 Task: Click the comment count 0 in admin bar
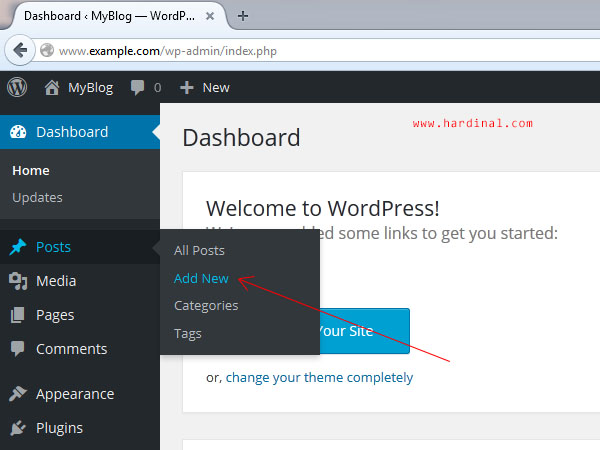pyautogui.click(x=158, y=88)
